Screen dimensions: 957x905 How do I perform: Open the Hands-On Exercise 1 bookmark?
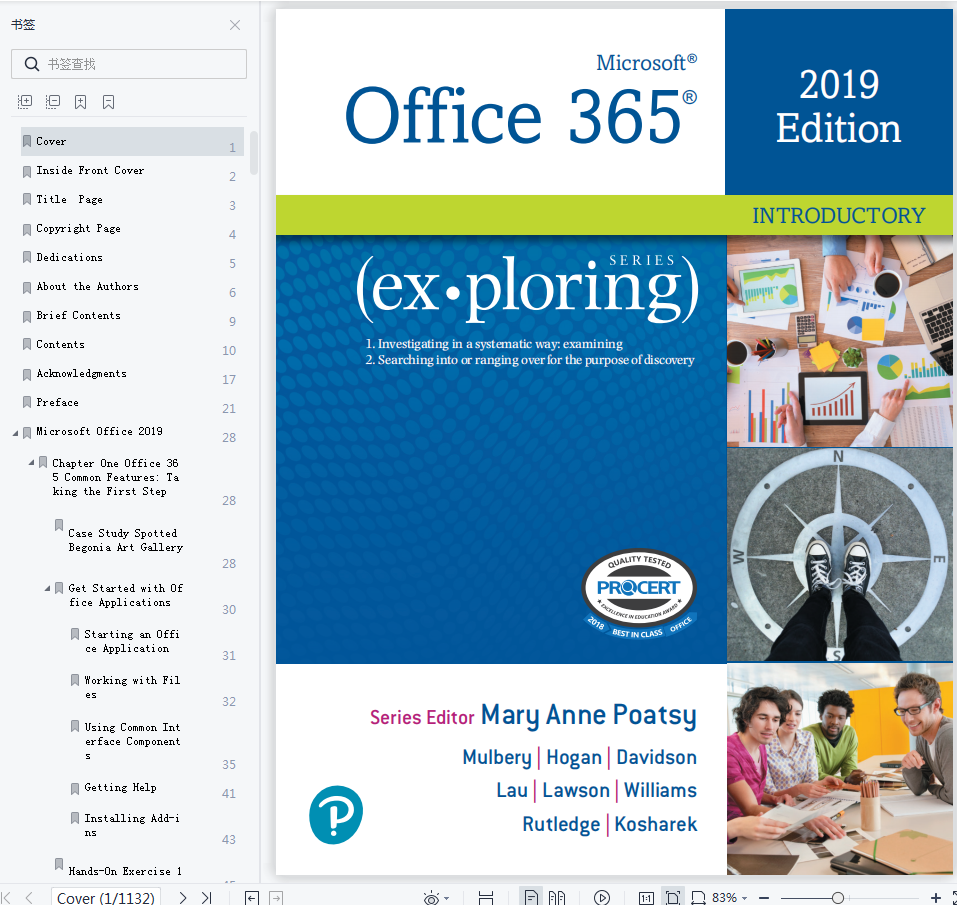click(x=125, y=871)
